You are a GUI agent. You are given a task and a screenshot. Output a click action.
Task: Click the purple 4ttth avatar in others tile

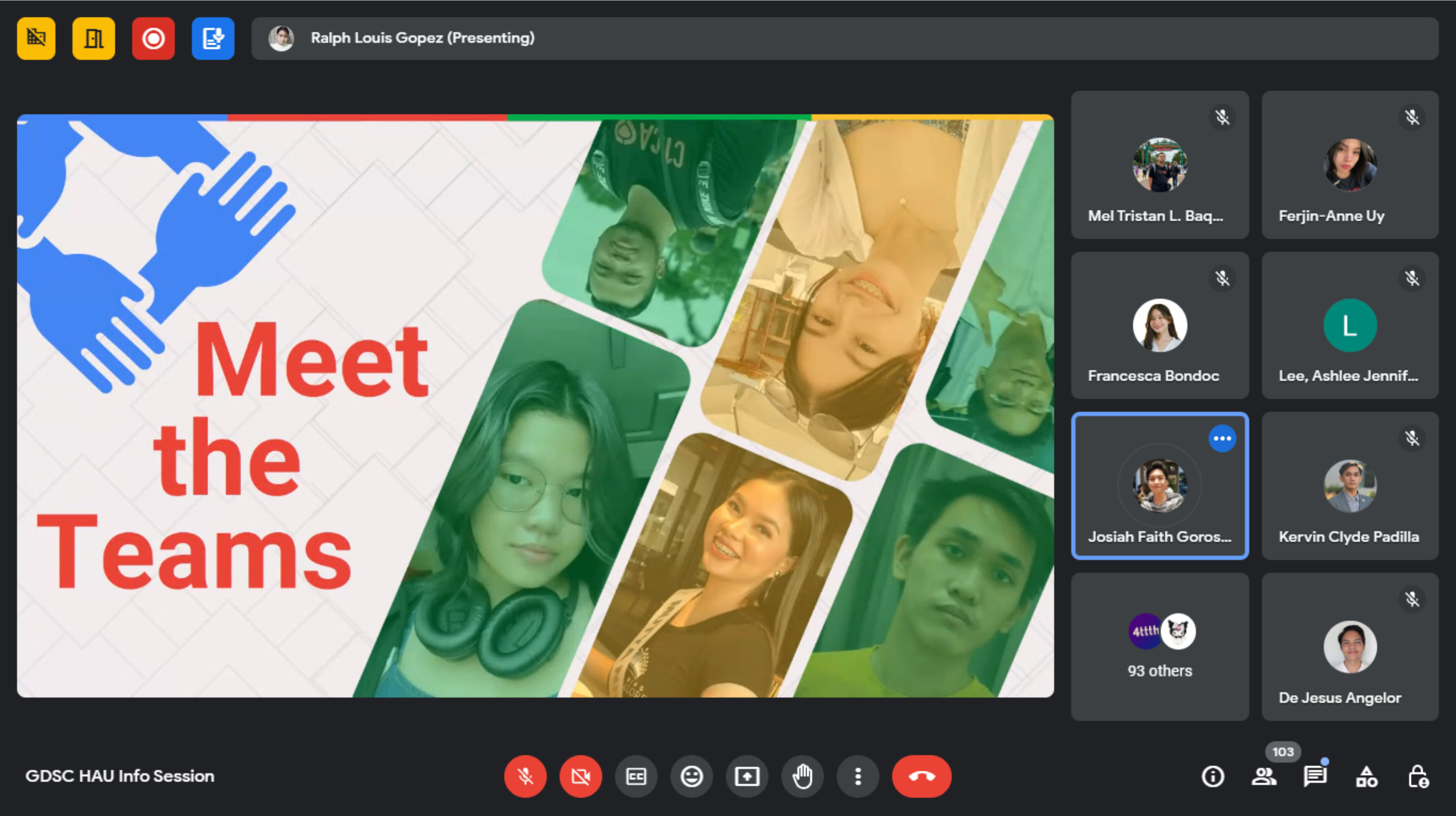click(1145, 631)
